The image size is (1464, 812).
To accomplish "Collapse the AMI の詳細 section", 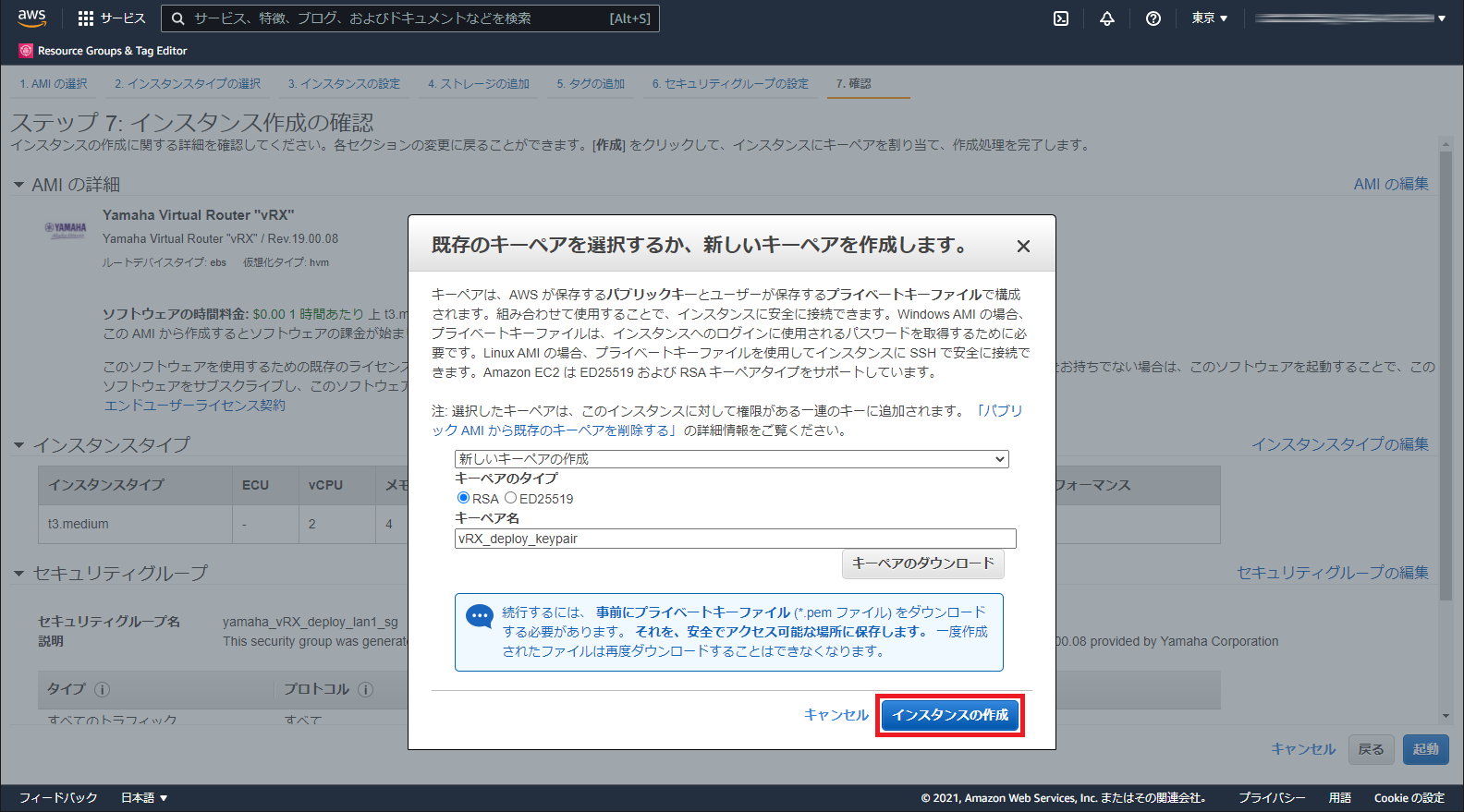I will click(x=18, y=185).
